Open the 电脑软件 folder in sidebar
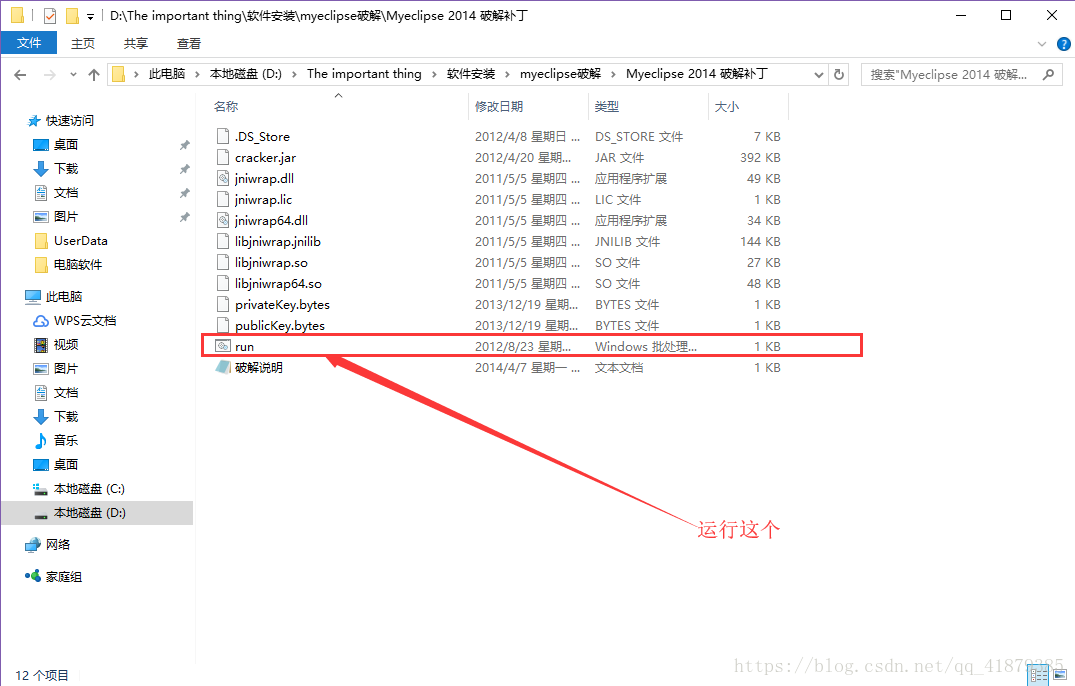 point(77,265)
